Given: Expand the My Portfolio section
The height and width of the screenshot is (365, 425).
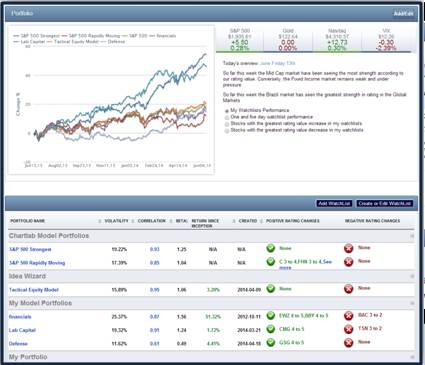Looking at the screenshot, I should [412, 357].
